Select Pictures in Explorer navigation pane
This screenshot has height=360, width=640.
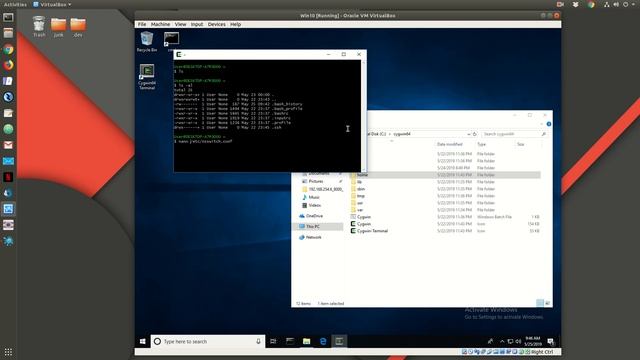pos(316,181)
